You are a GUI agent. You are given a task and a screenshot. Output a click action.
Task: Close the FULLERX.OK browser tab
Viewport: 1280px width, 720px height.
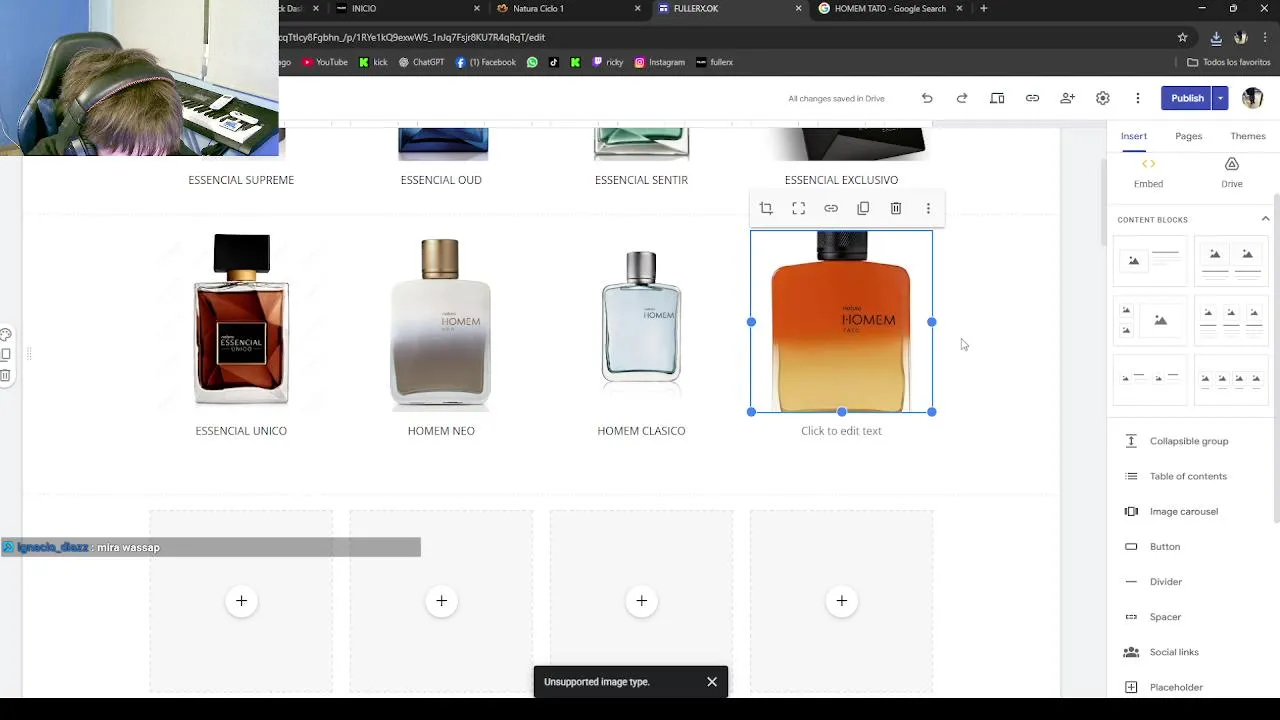tap(798, 9)
